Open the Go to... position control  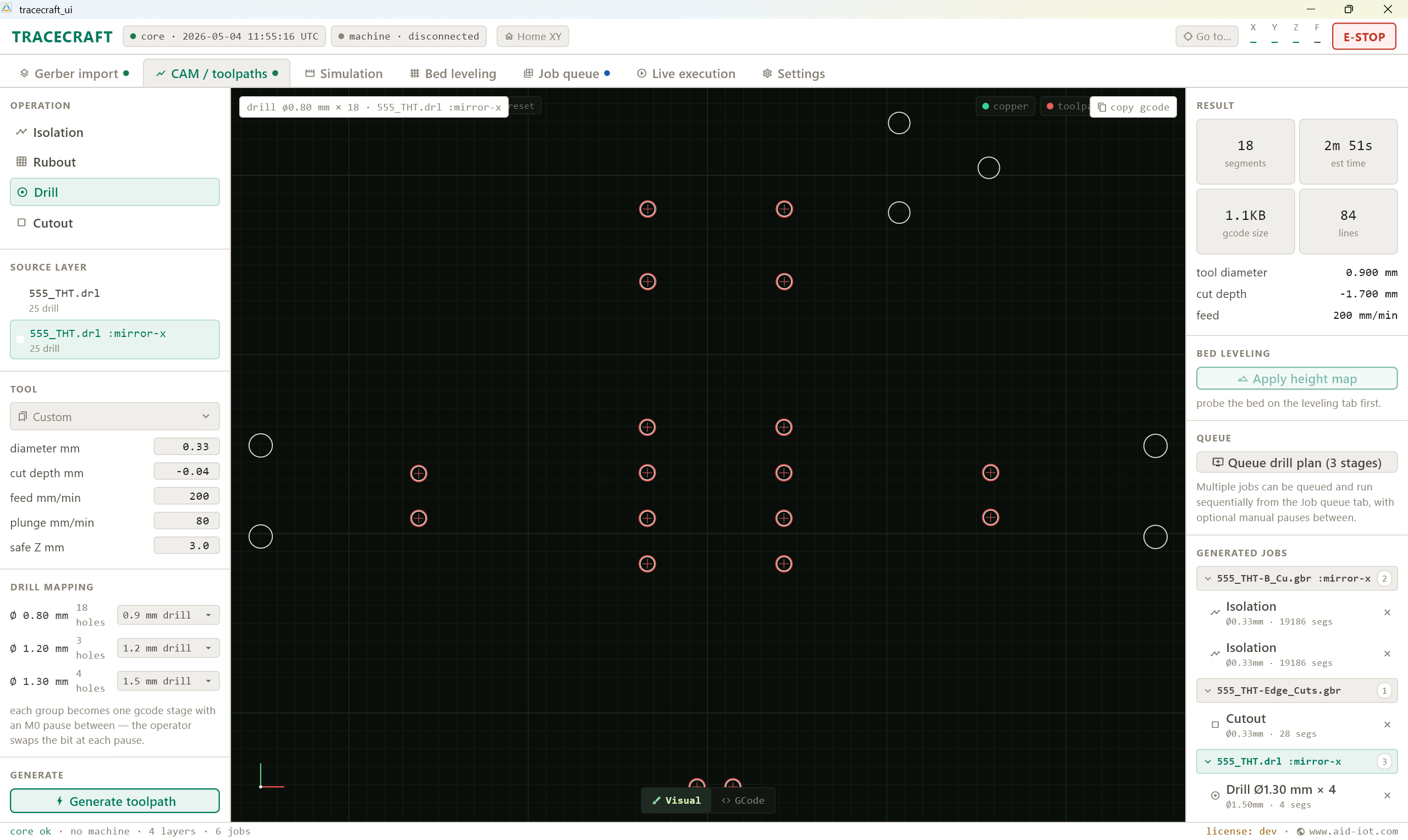(1207, 36)
